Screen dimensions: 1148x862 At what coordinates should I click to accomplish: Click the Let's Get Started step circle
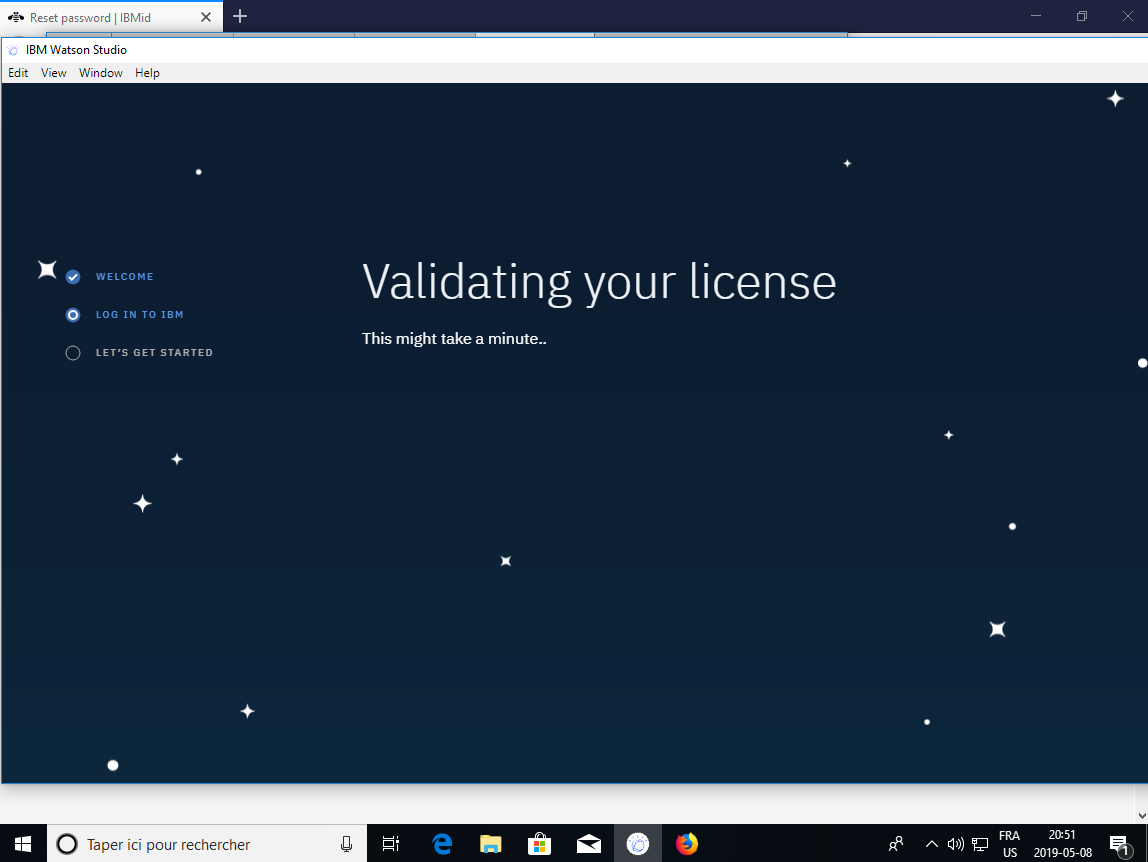[72, 353]
